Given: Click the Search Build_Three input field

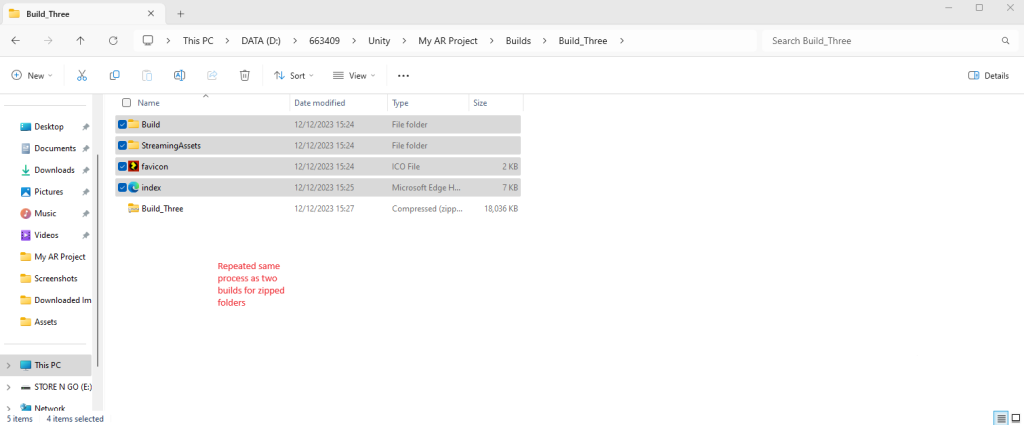Looking at the screenshot, I should [880, 41].
